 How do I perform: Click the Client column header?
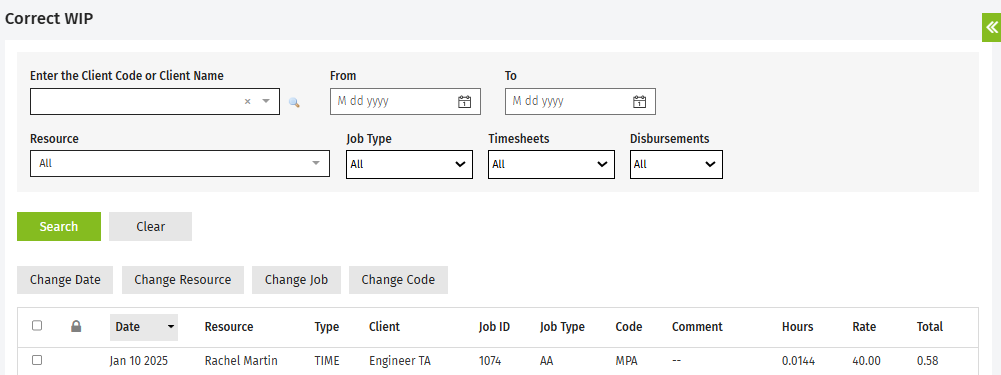point(384,327)
